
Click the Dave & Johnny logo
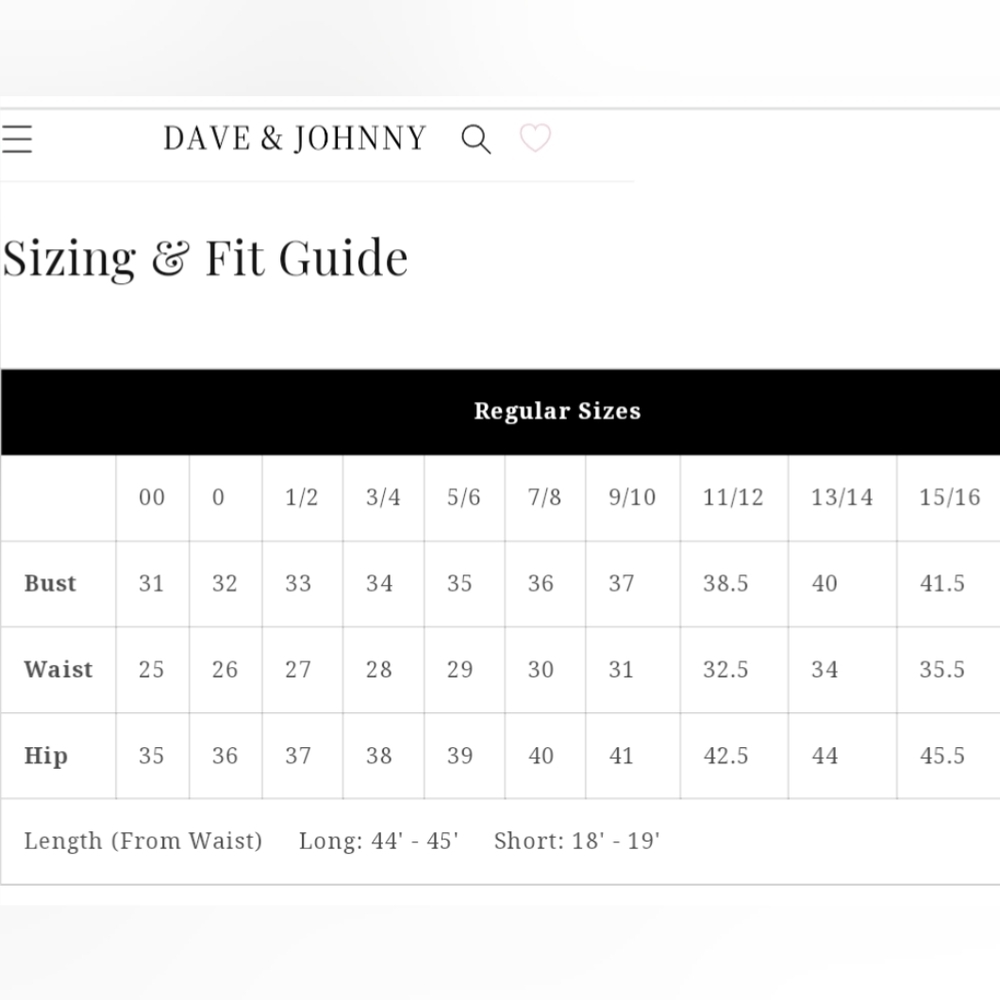coord(295,138)
